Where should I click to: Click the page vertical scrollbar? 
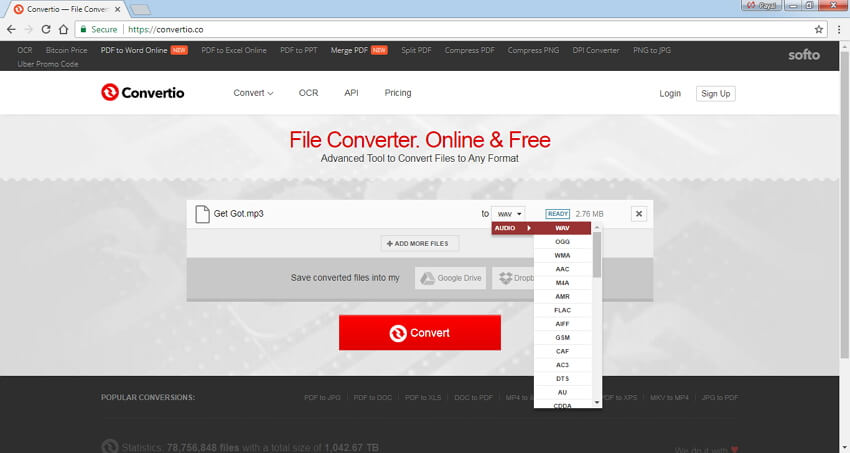tap(844, 206)
